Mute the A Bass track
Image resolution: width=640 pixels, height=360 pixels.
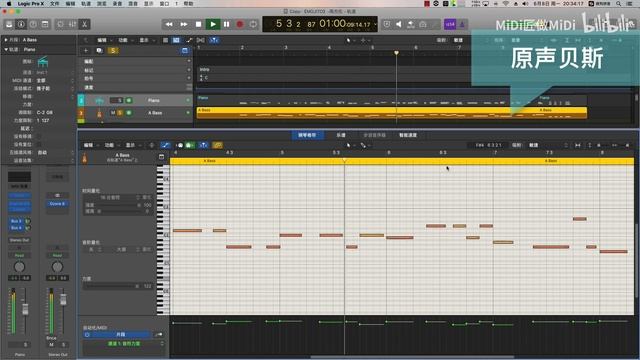click(113, 113)
